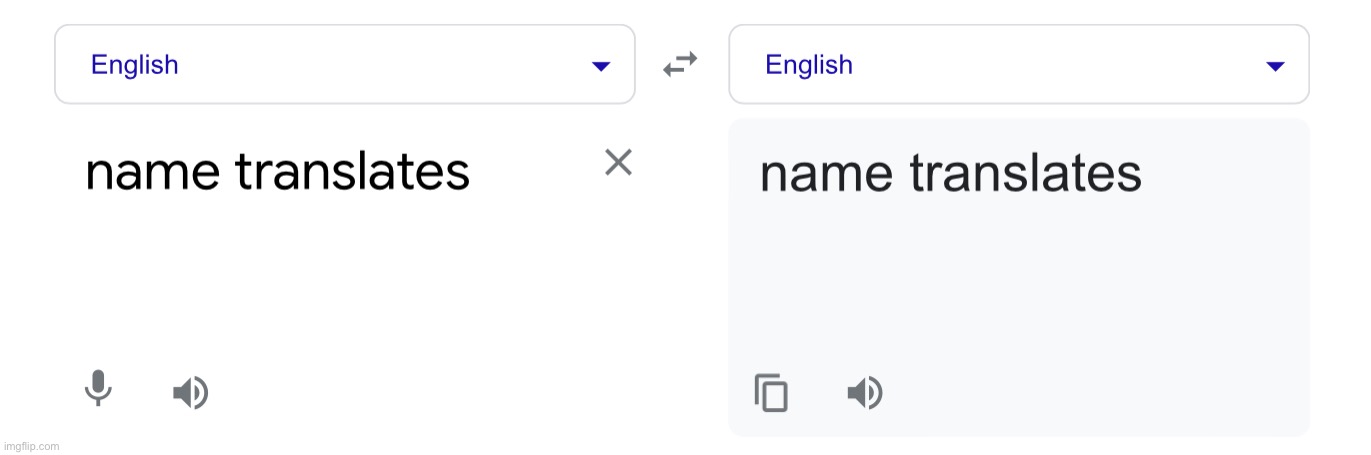1371x455 pixels.
Task: Open the target language dropdown arrow
Action: tap(1275, 67)
